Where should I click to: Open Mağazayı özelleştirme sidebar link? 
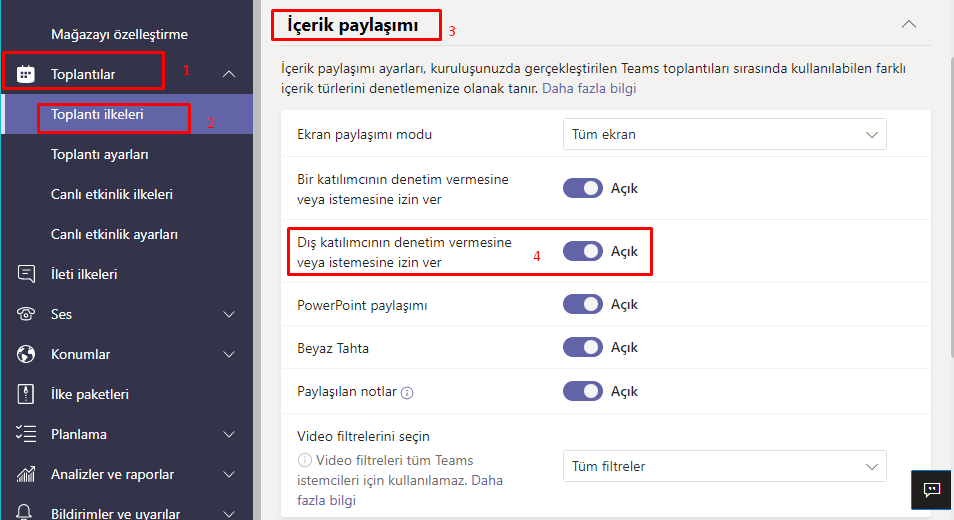click(119, 34)
